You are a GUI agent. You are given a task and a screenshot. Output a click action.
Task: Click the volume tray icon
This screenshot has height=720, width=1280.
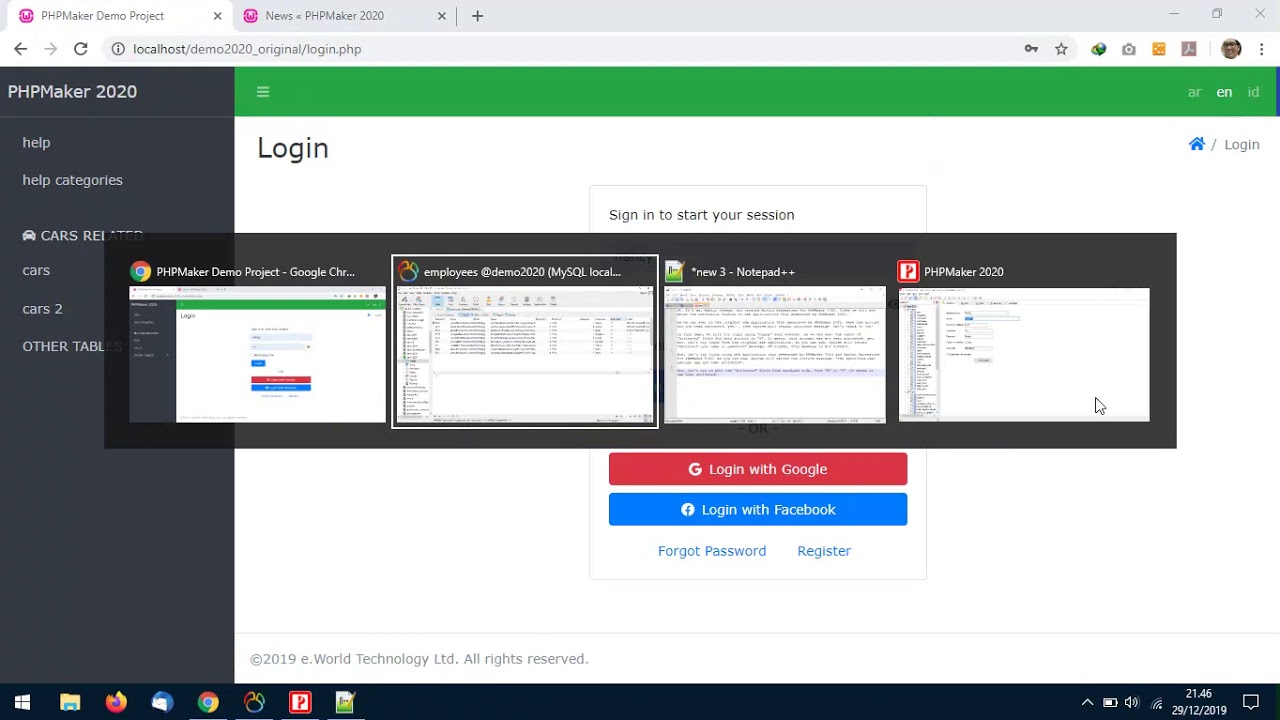pos(1131,702)
